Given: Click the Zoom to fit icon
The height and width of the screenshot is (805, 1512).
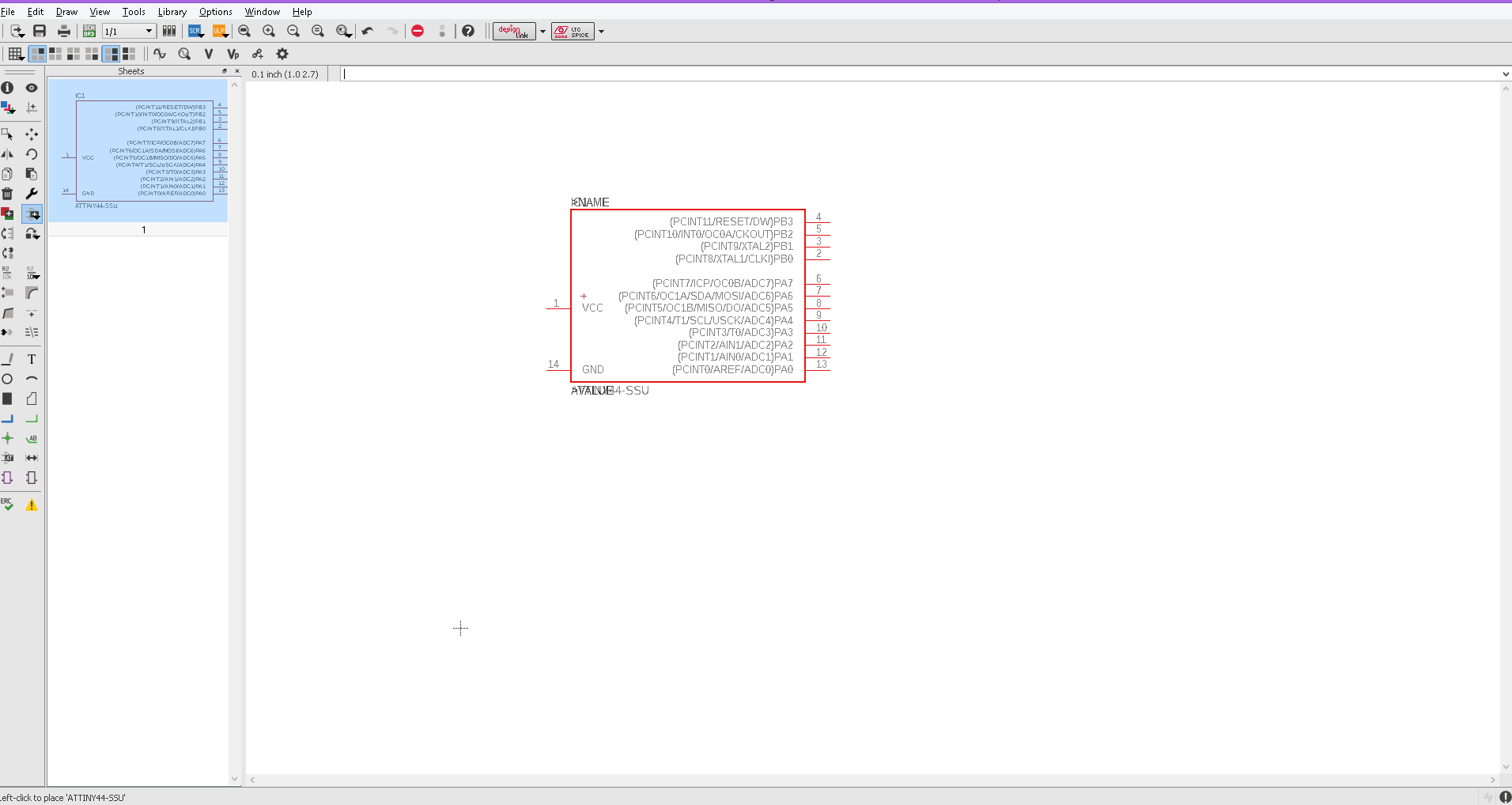Looking at the screenshot, I should [244, 31].
